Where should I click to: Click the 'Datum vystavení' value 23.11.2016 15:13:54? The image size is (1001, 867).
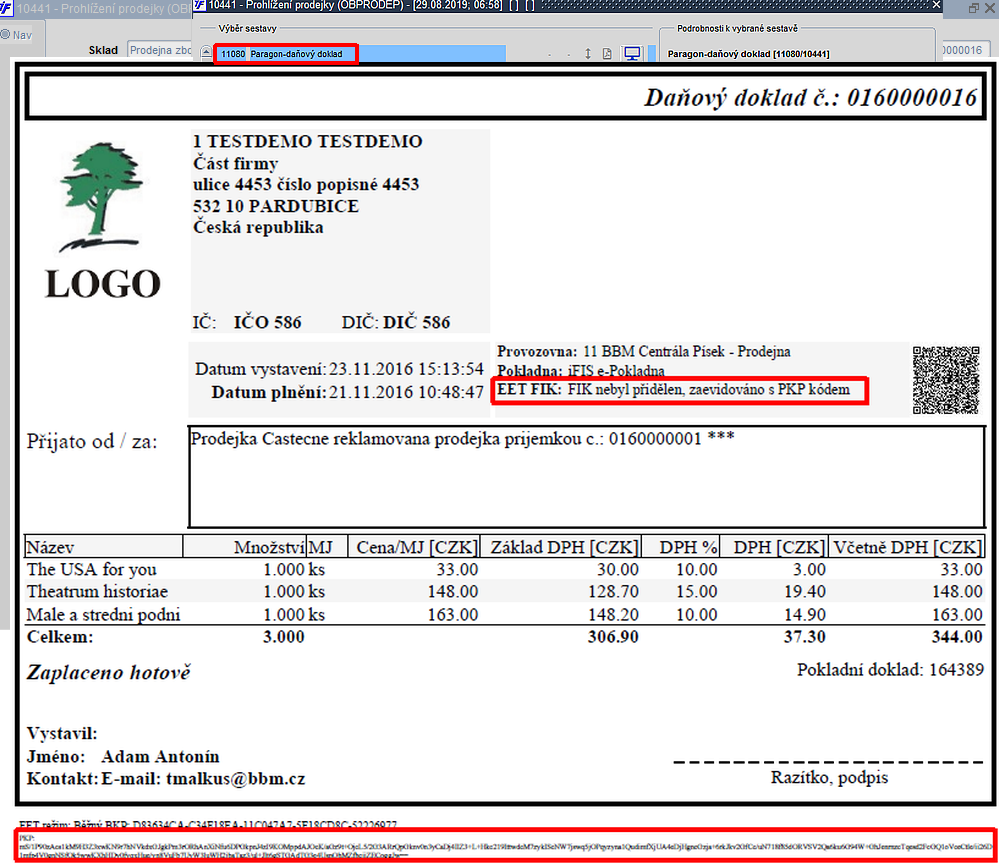click(x=406, y=369)
